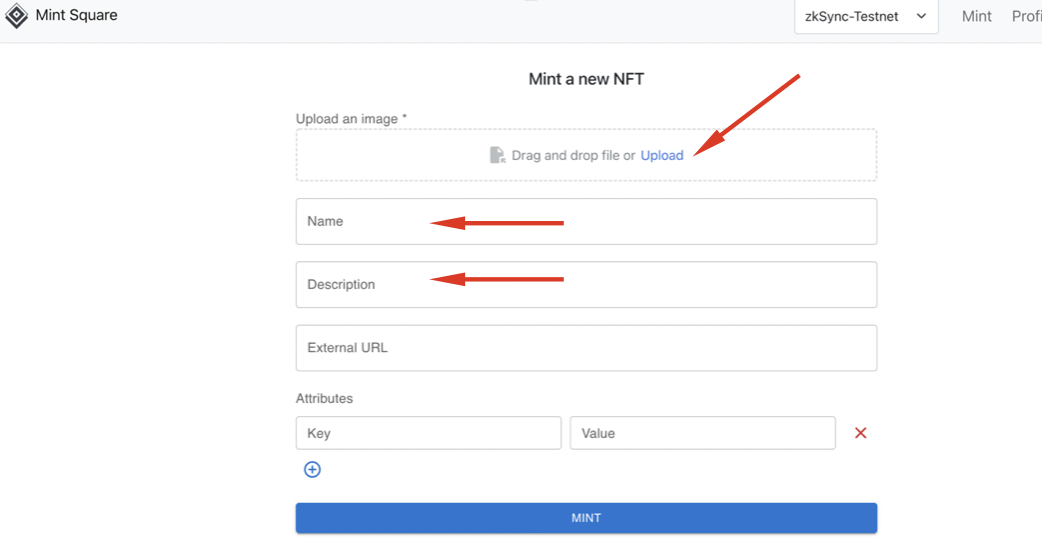Click the 'Upload an image' label
The height and width of the screenshot is (552, 1042).
click(x=351, y=119)
